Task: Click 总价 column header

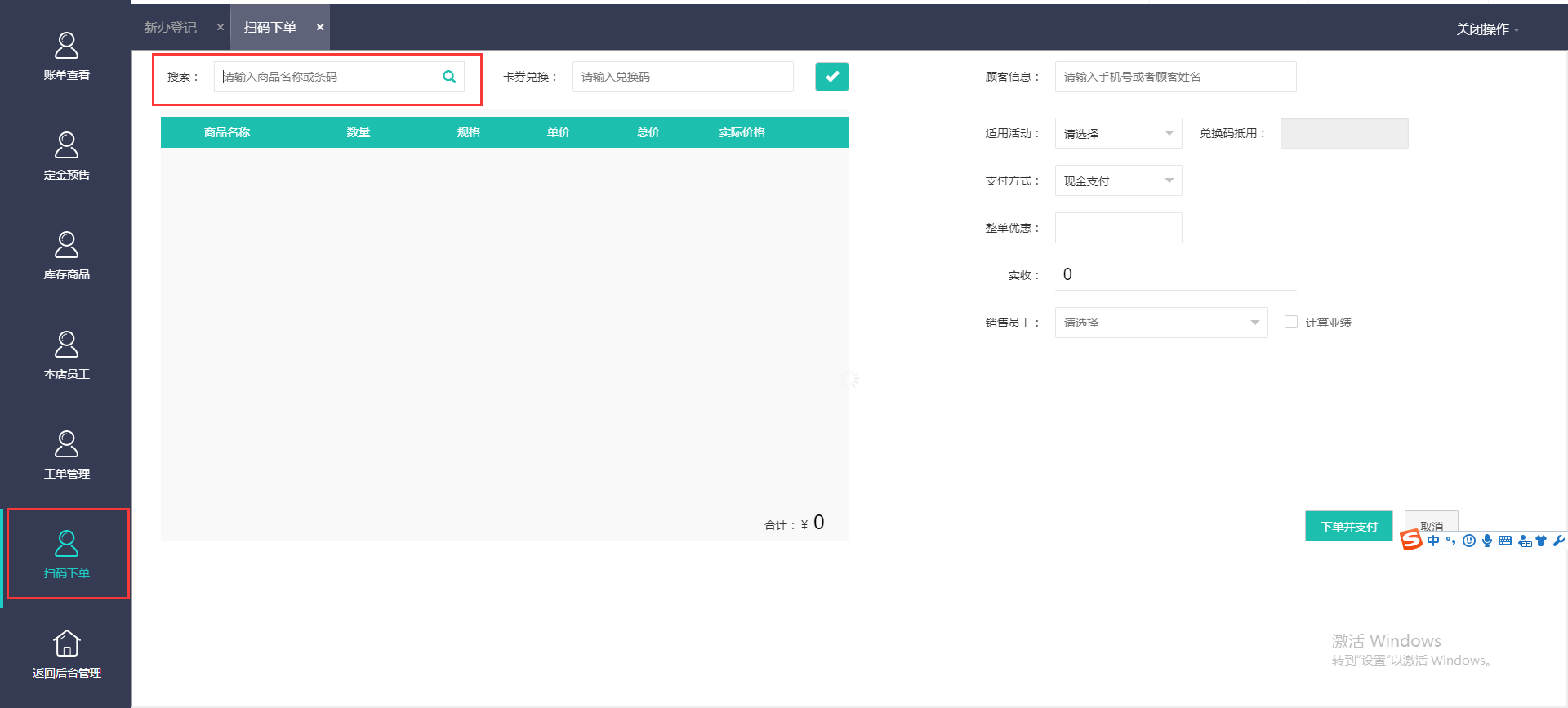Action: pos(648,132)
